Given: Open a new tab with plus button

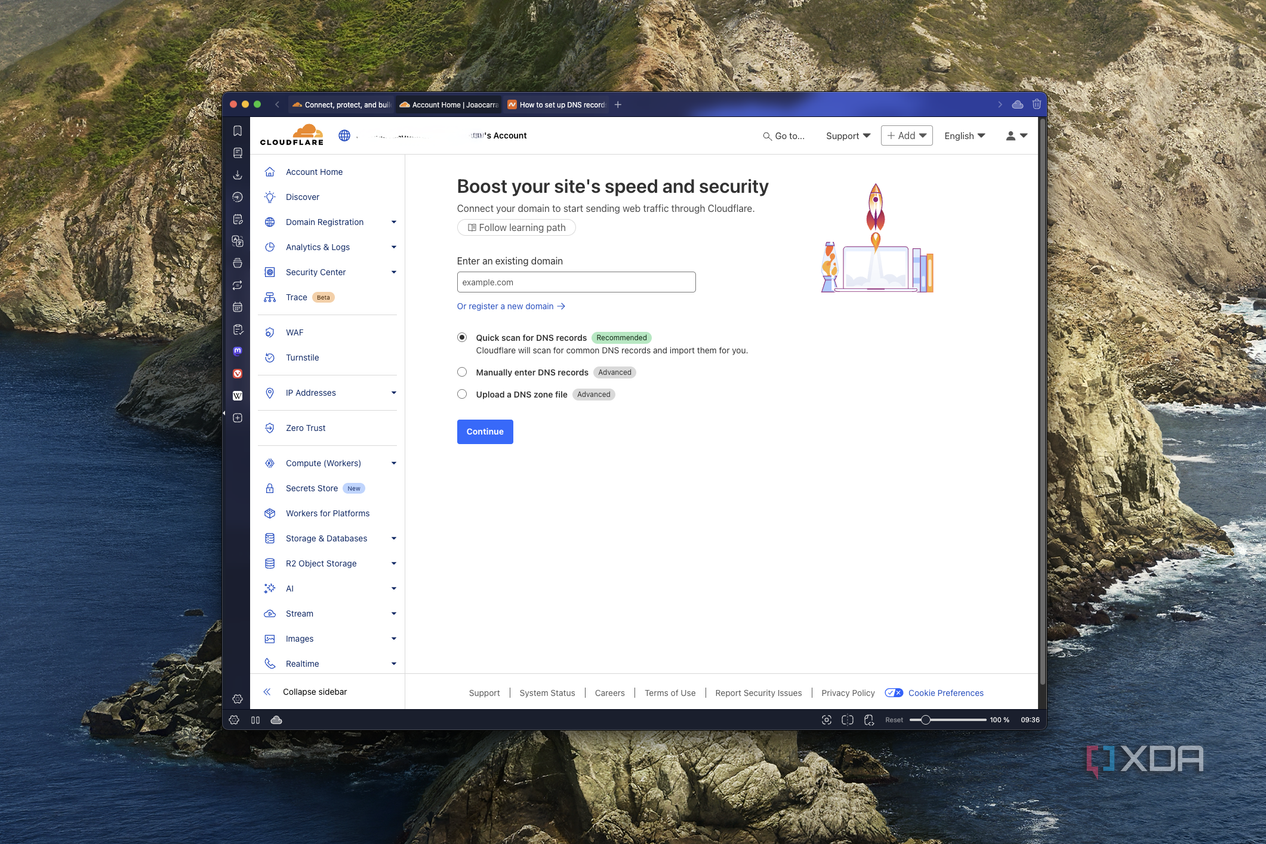Looking at the screenshot, I should 618,104.
